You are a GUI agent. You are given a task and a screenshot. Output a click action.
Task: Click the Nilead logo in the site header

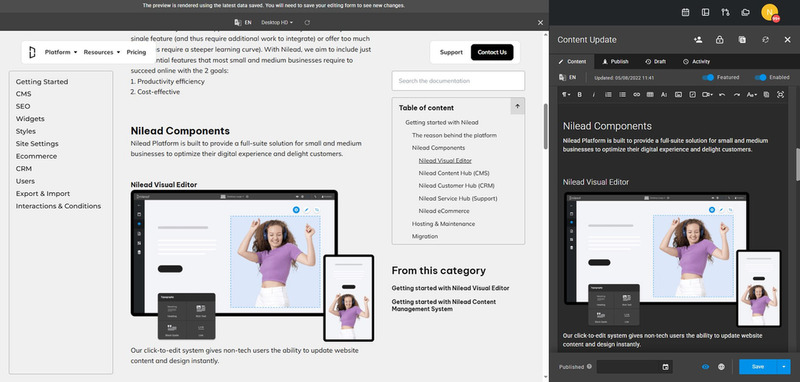[32, 52]
